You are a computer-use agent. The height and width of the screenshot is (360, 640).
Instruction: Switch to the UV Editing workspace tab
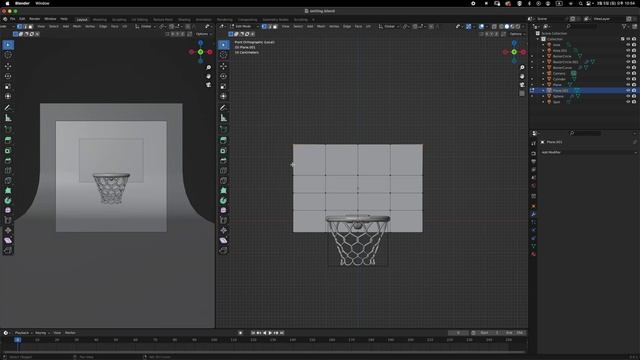click(140, 19)
